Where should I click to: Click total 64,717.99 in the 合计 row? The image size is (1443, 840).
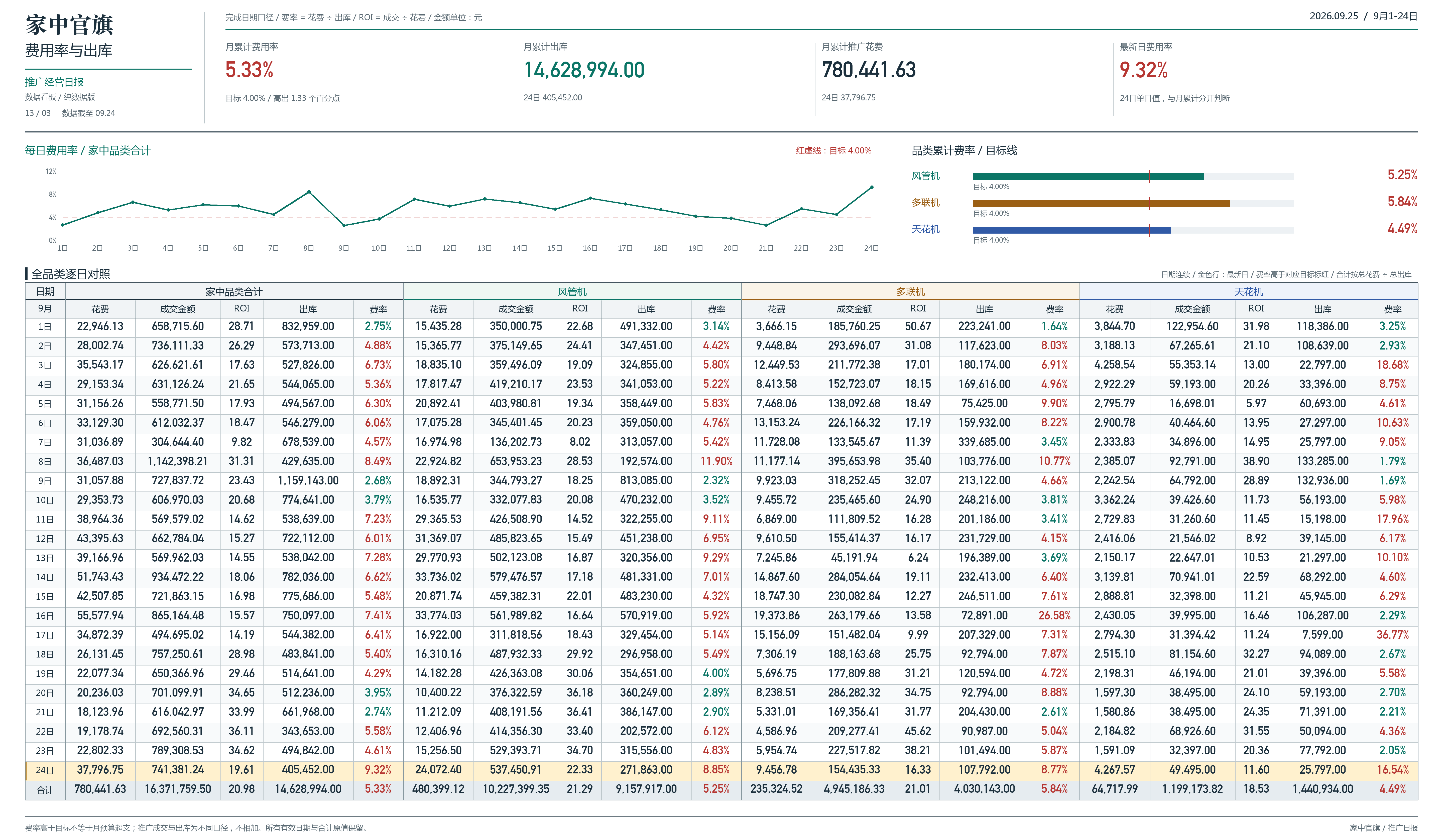pos(1114,790)
